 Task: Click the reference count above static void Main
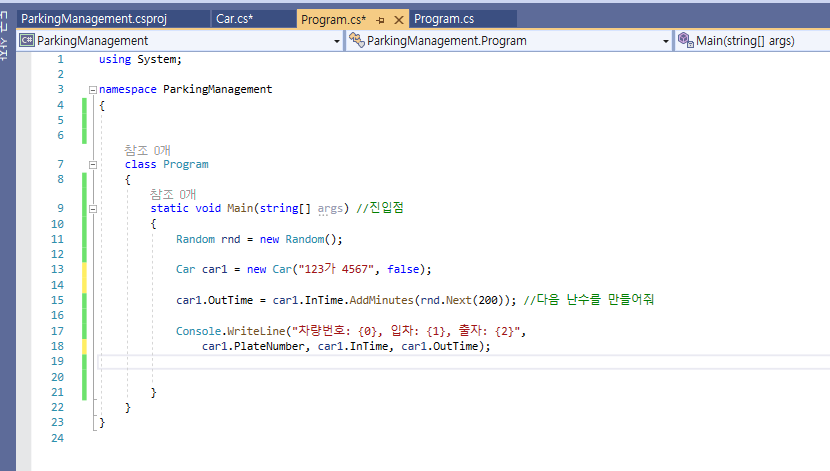[x=173, y=194]
